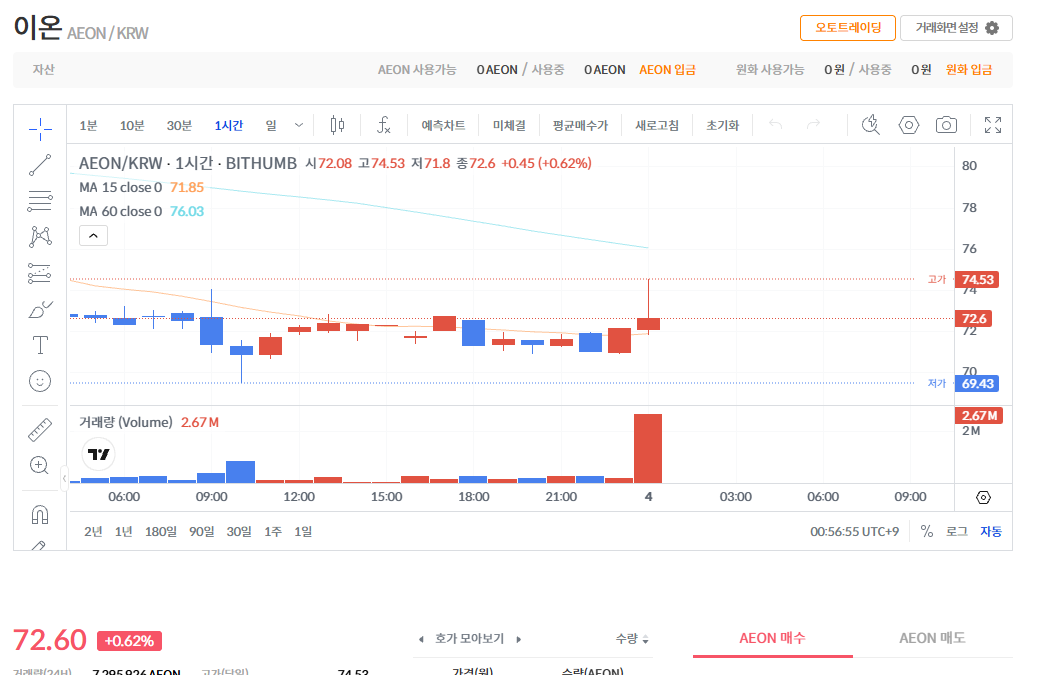
Task: Set chart range to 90일
Action: tap(202, 531)
